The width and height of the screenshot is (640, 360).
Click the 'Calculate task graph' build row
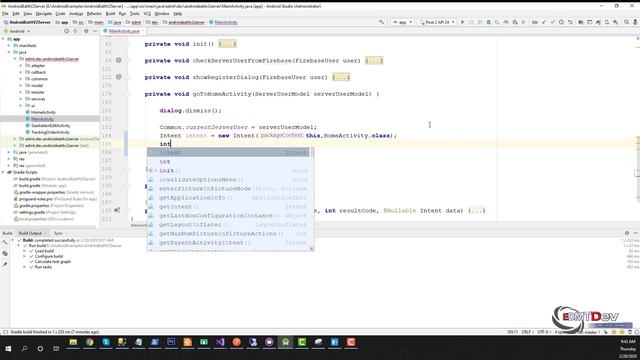point(53,262)
